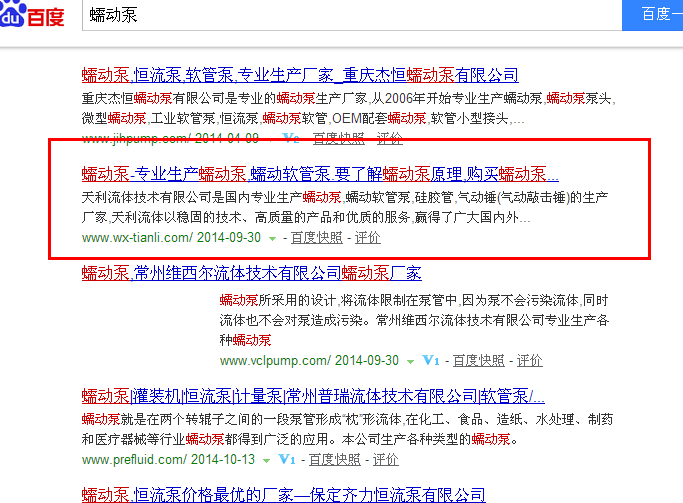Click the snippet text 蠕动泵所采用的设计

point(414,320)
